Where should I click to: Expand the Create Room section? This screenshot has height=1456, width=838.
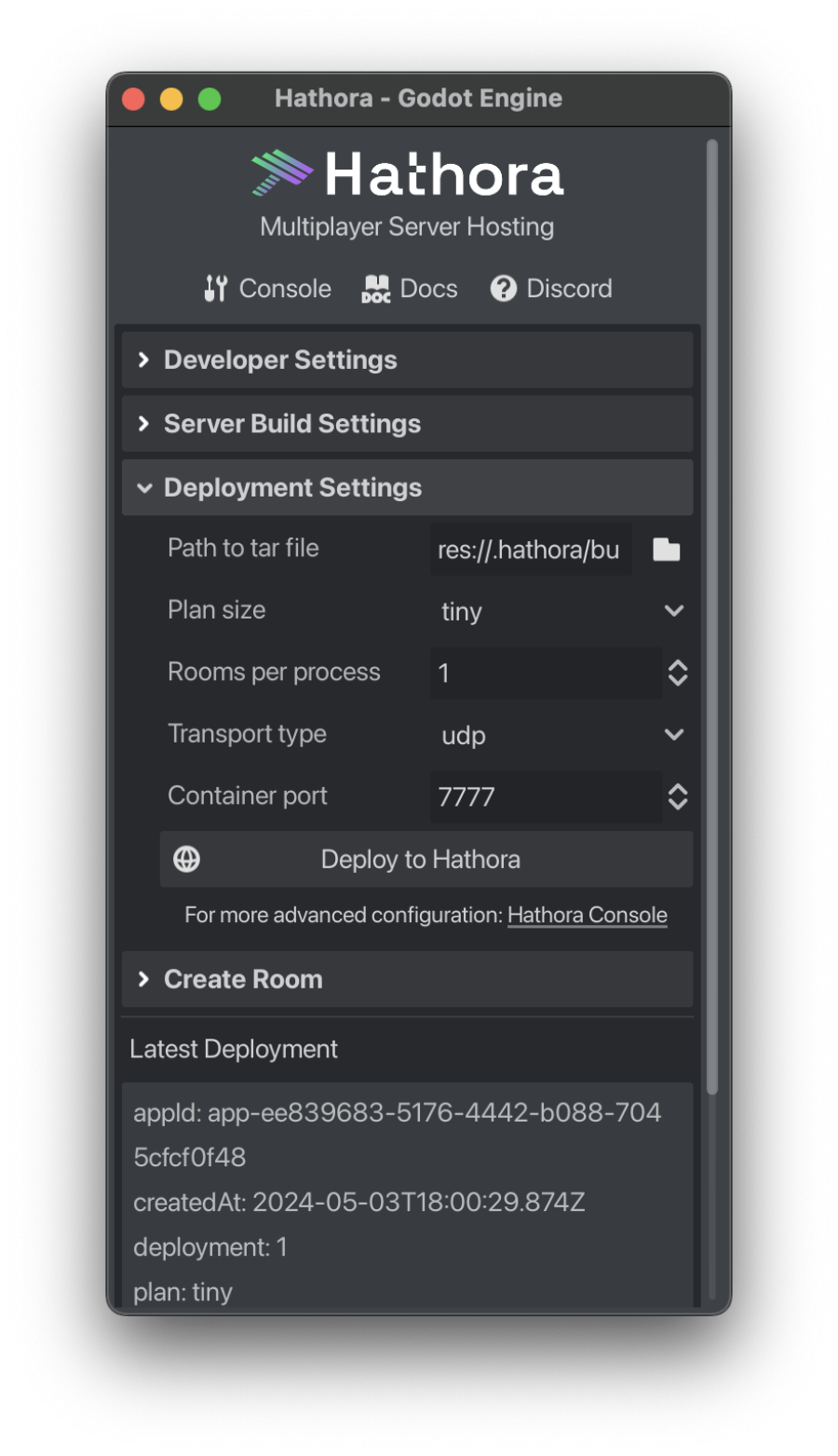(407, 979)
